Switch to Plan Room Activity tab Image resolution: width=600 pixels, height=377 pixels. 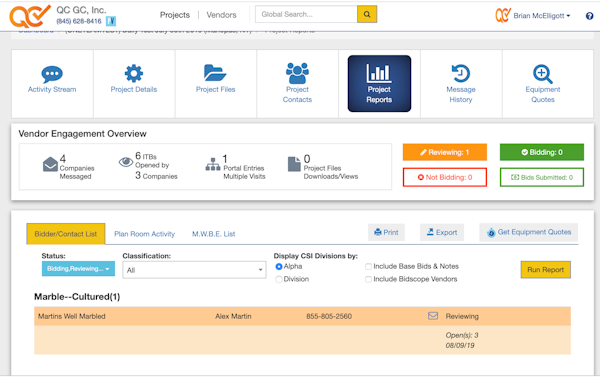[145, 234]
